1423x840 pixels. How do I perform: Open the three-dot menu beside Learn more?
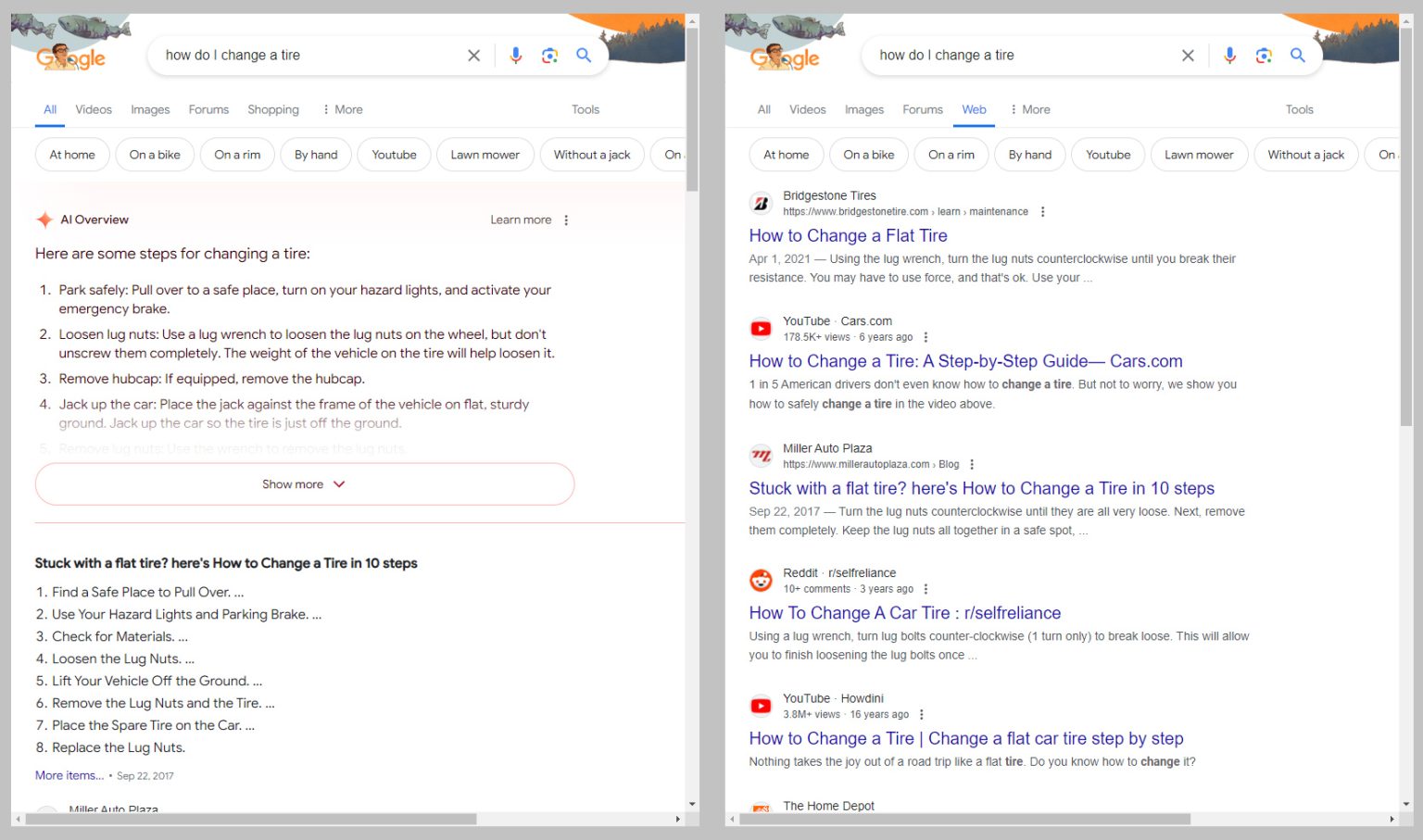coord(566,219)
